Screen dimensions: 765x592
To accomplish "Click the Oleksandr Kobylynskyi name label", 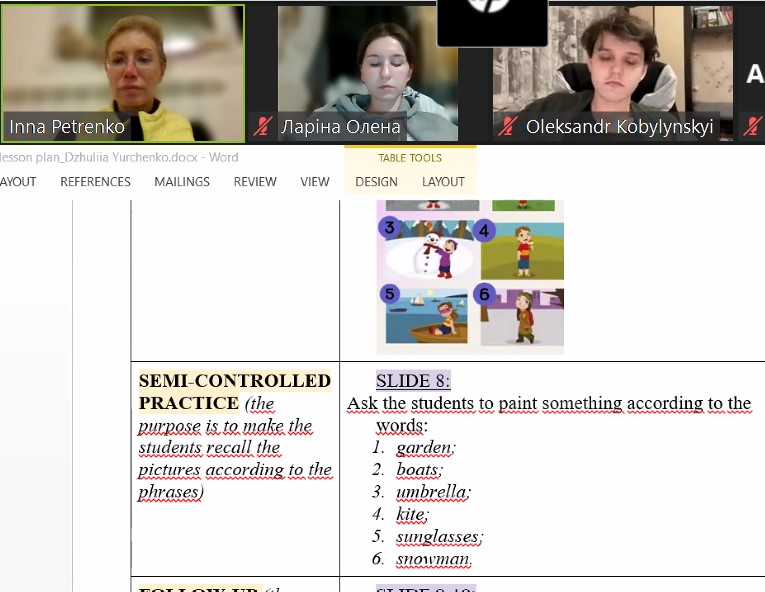I will pos(620,127).
